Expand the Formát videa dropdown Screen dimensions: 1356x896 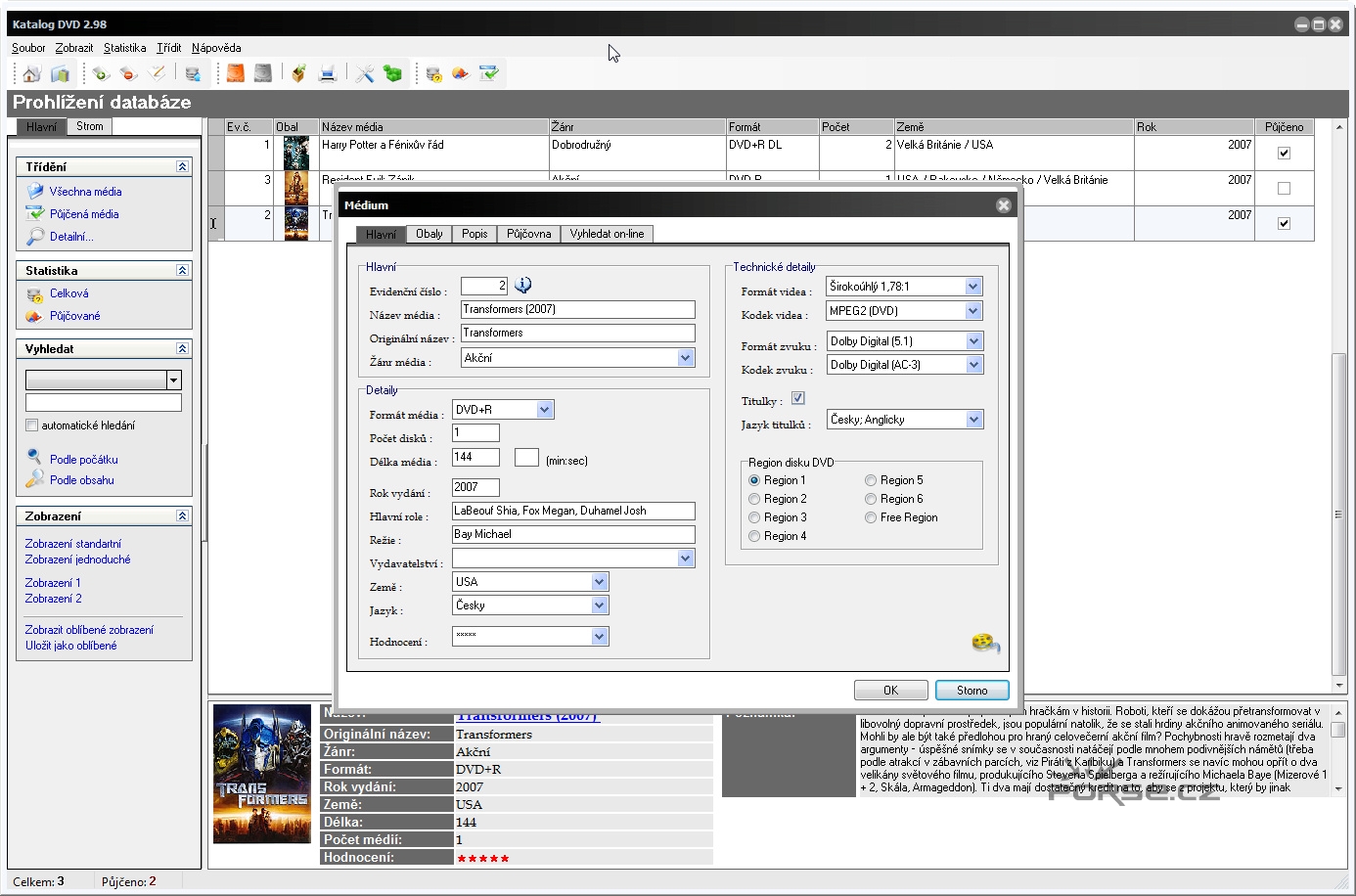click(x=972, y=287)
